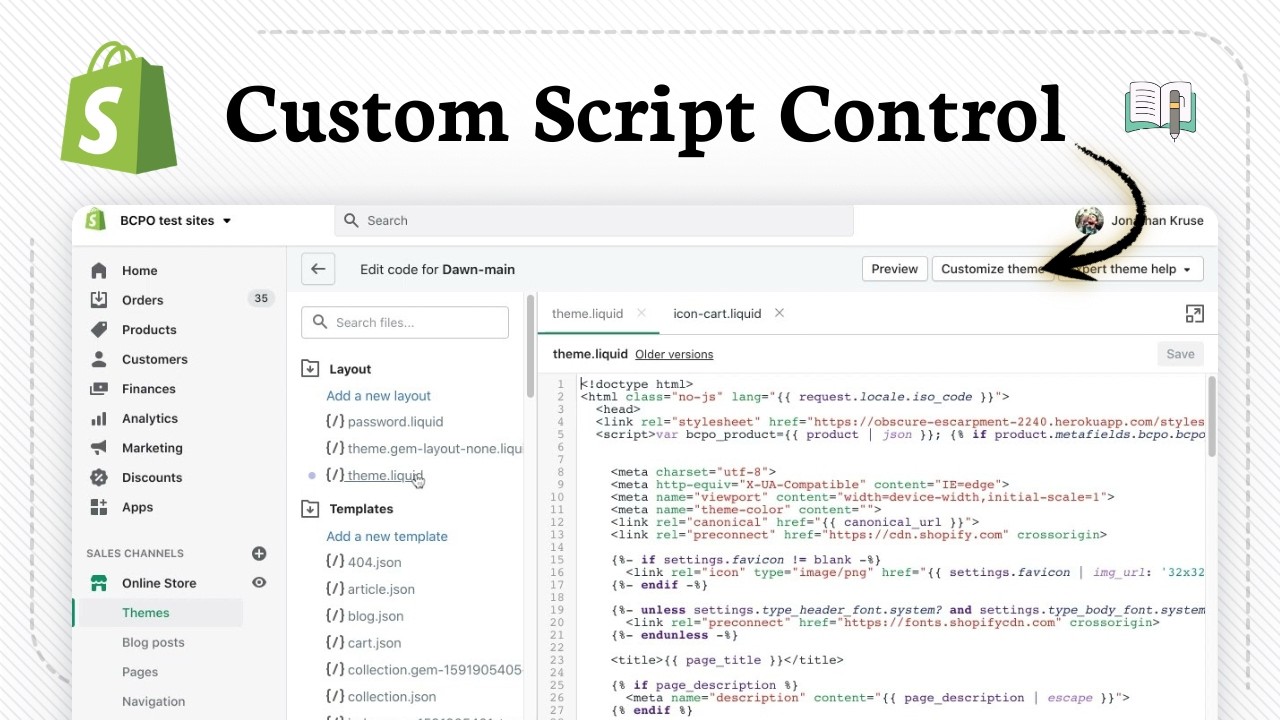Click Add a new layout link
The image size is (1280, 720).
378,396
